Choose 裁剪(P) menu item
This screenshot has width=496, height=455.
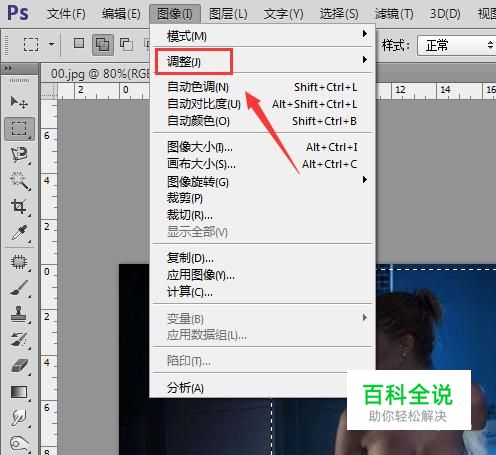point(263,198)
